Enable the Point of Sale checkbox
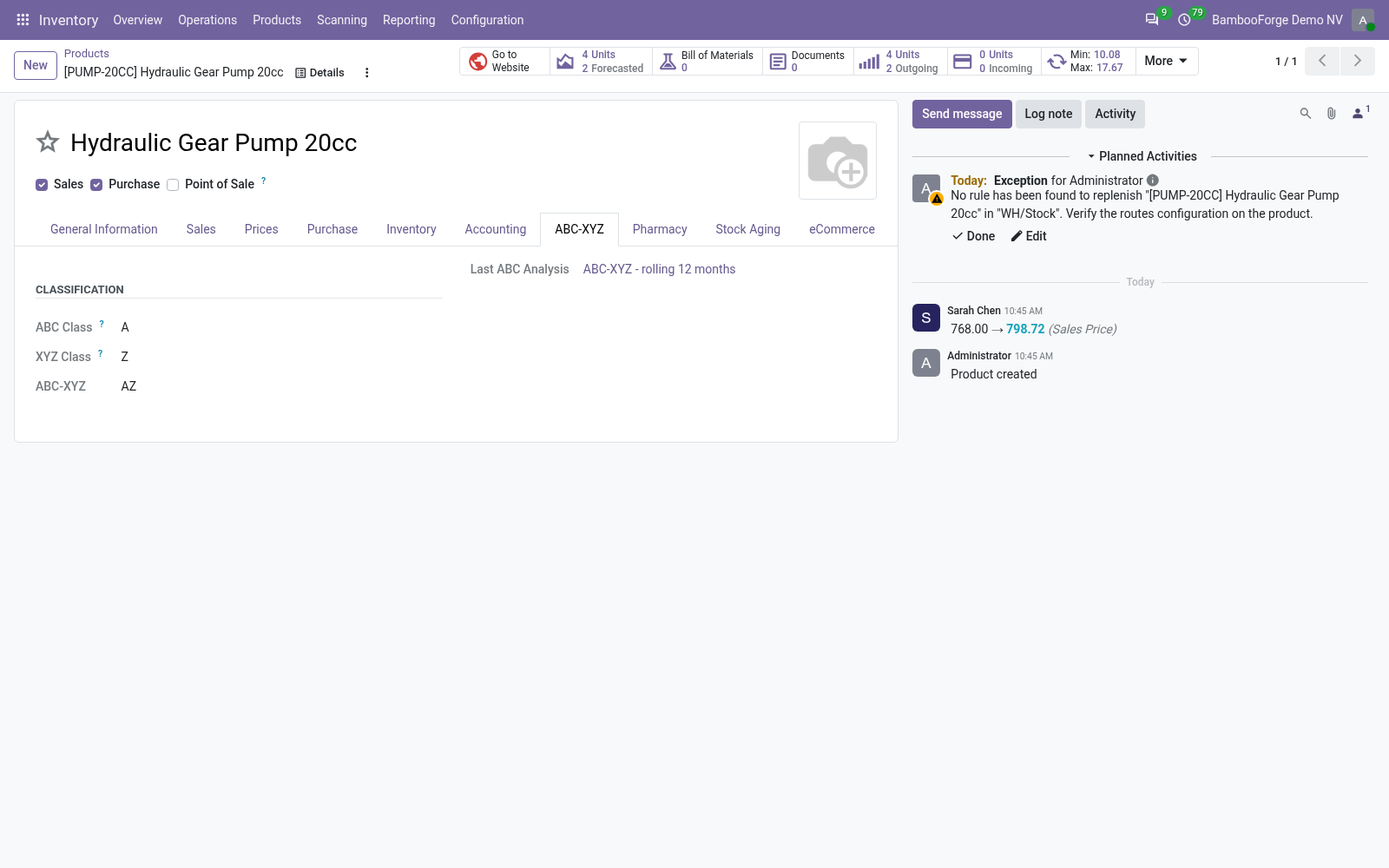This screenshot has height=868, width=1389. (173, 185)
